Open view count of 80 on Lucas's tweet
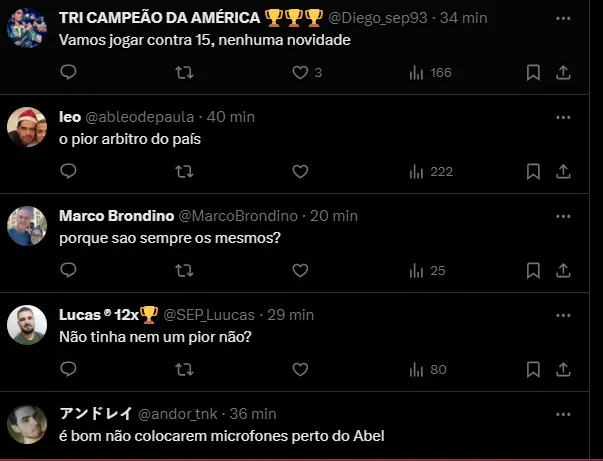 (428, 369)
